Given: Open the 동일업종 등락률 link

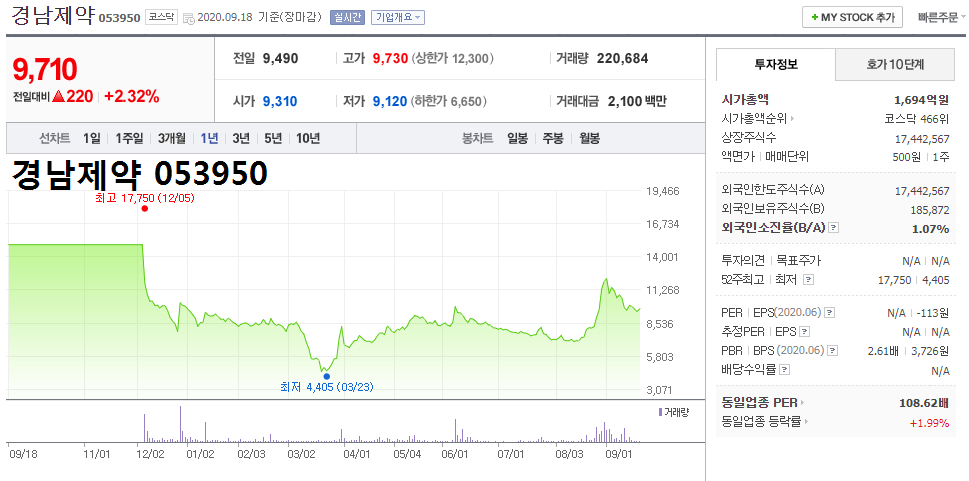Looking at the screenshot, I should [x=765, y=422].
